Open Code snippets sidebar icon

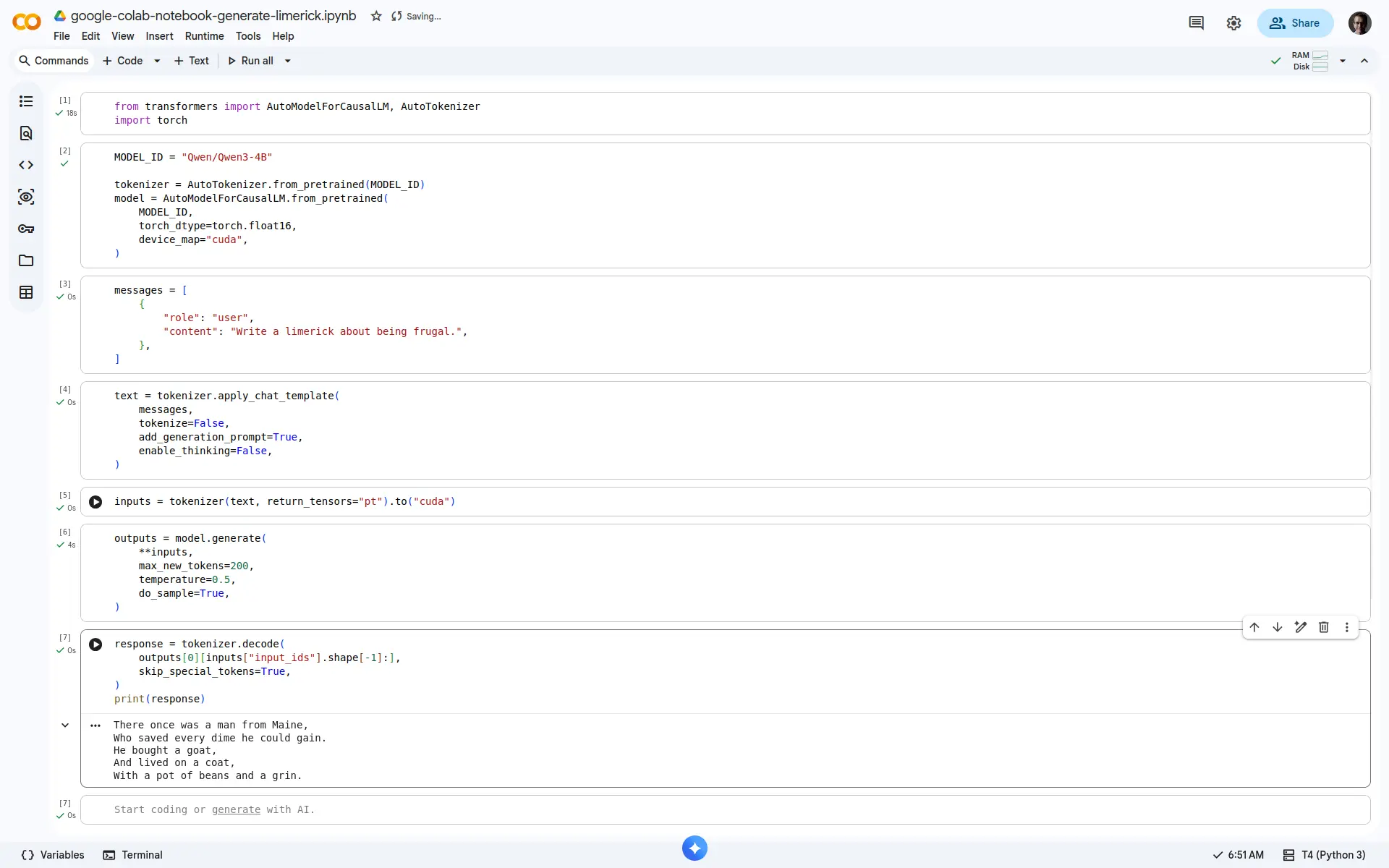[x=26, y=165]
